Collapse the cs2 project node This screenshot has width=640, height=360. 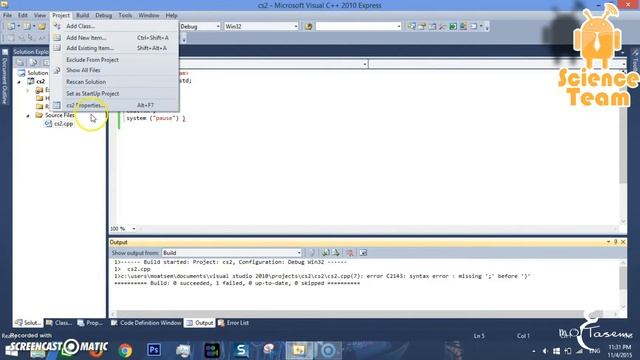click(19, 82)
